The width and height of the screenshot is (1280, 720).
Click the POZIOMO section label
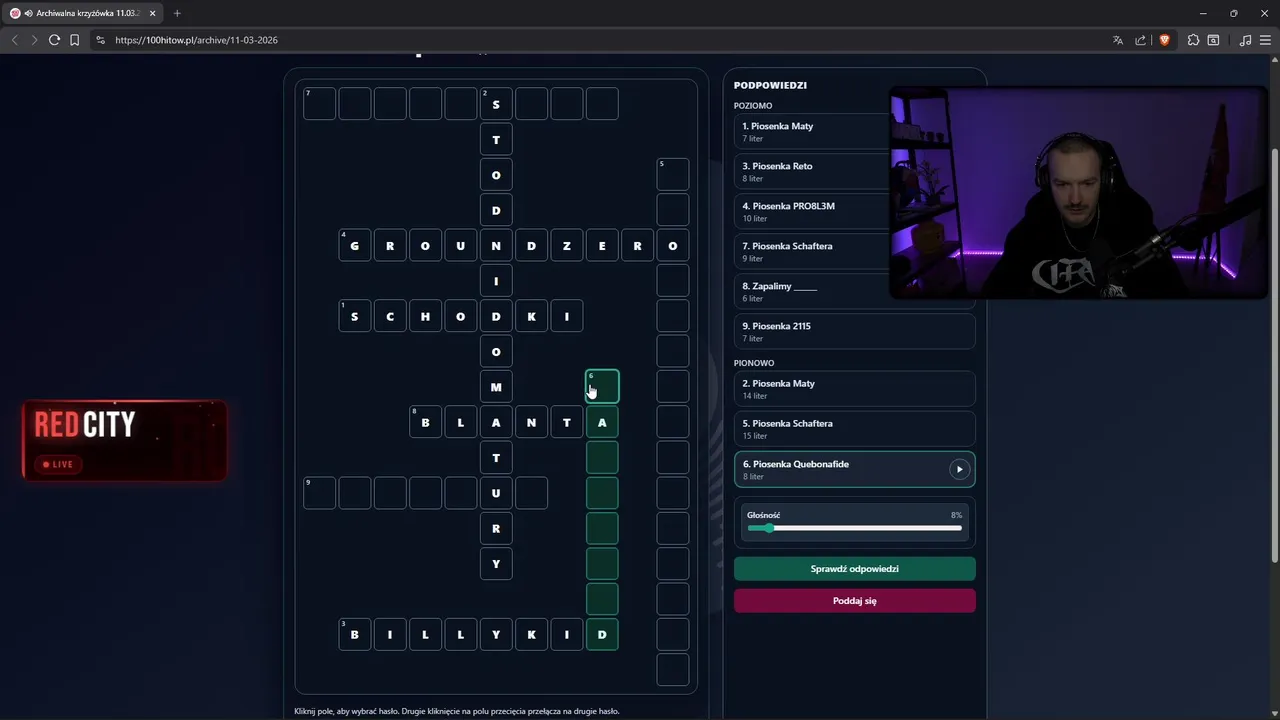(x=753, y=105)
